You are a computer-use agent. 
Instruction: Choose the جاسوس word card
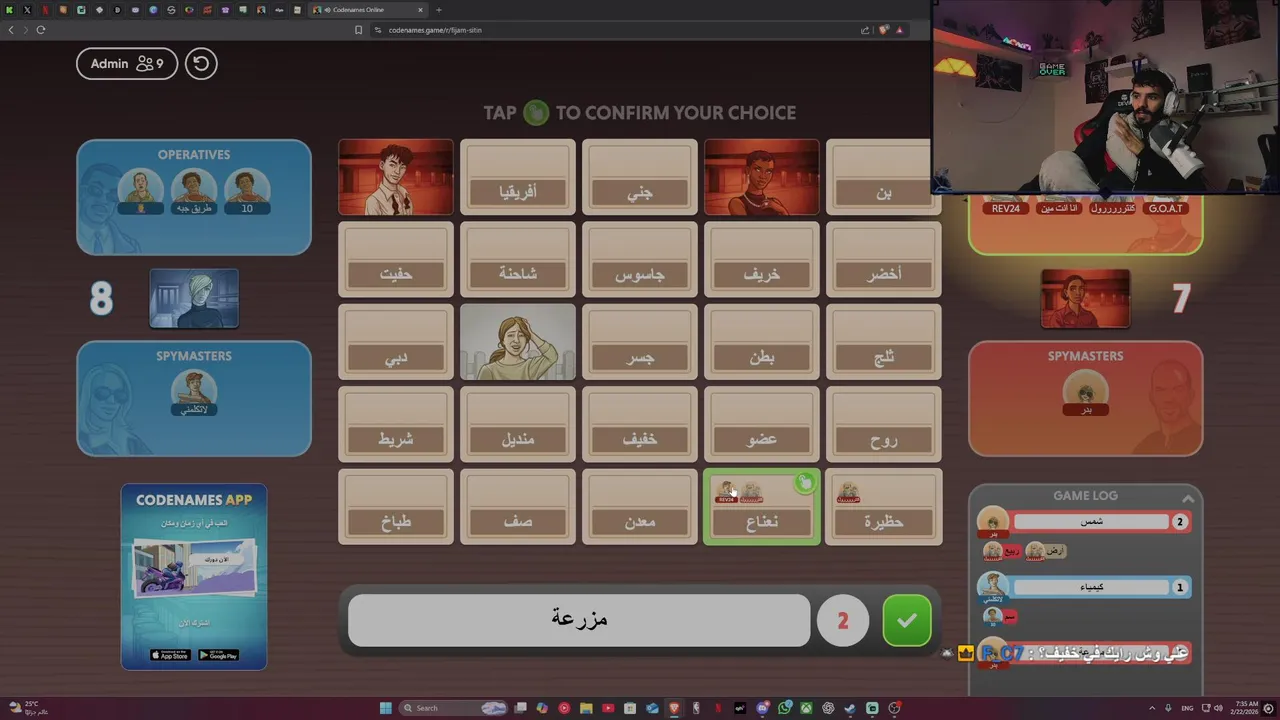[x=640, y=260]
